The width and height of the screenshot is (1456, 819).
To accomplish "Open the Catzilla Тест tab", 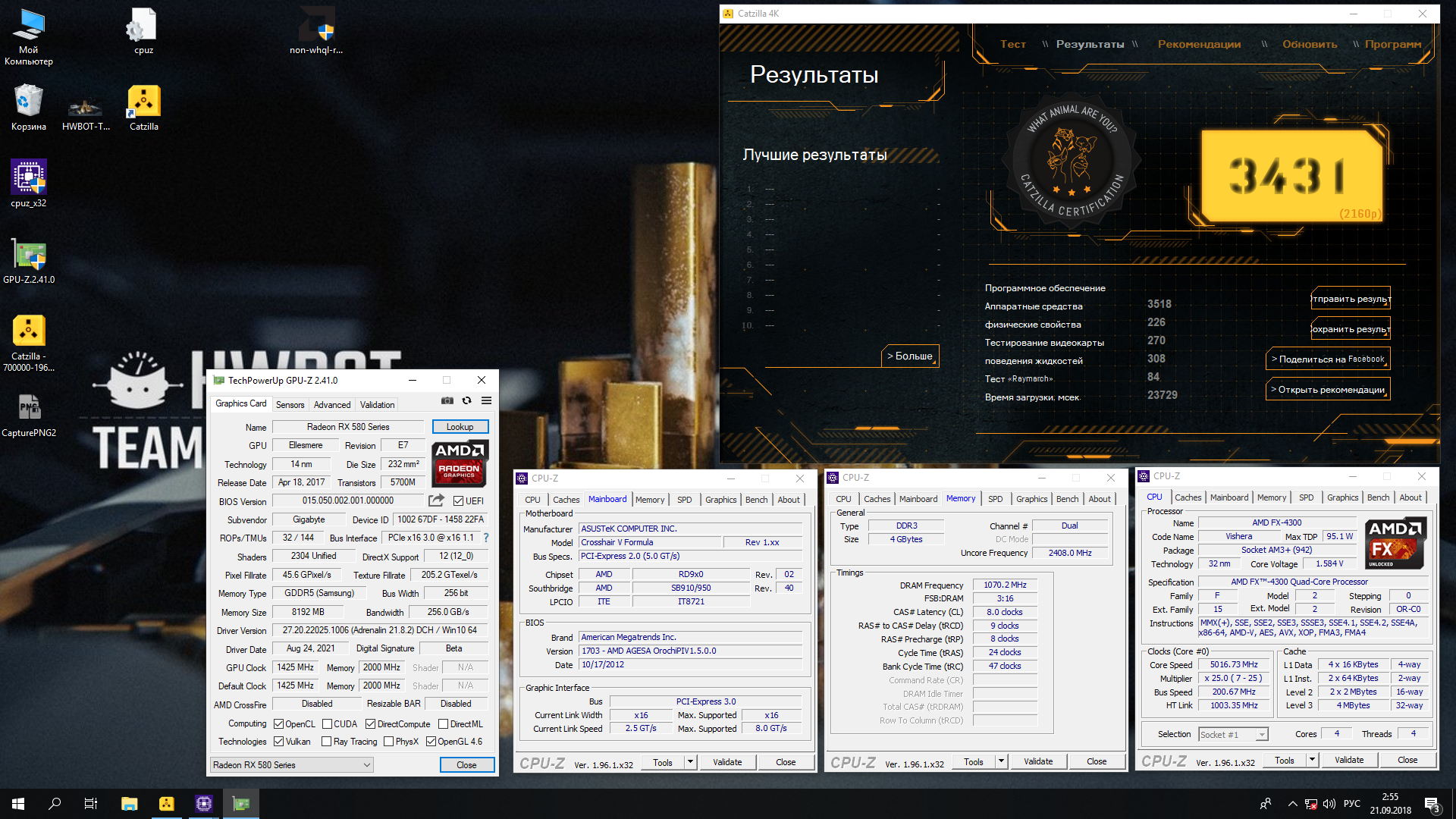I will tap(1012, 44).
